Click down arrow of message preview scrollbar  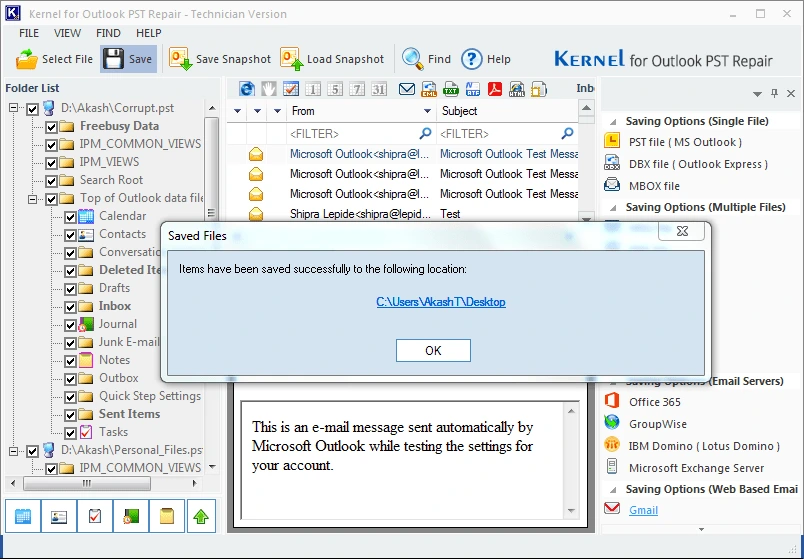coord(571,511)
